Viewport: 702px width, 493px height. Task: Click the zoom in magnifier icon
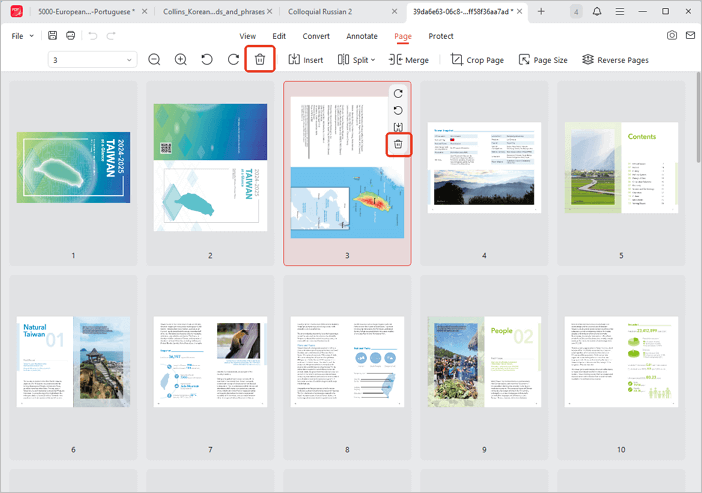coord(181,60)
